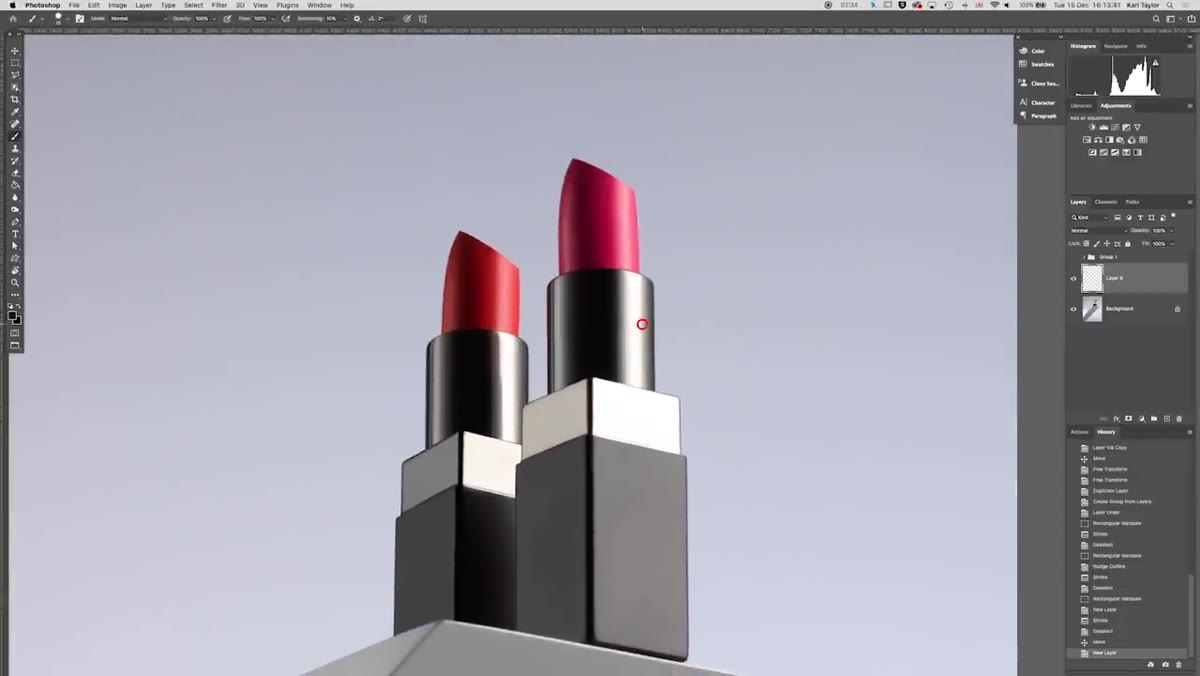Select the Move tool

(x=14, y=51)
